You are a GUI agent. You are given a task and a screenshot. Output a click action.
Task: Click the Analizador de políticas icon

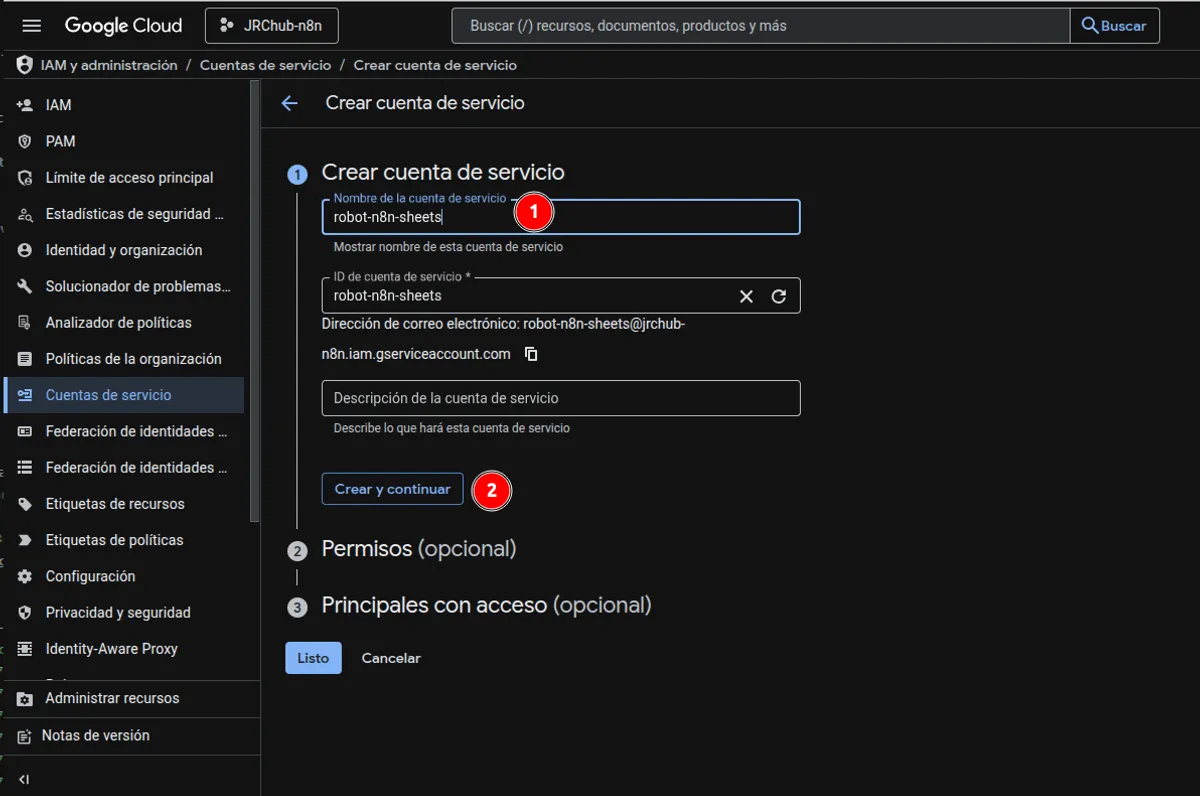coord(25,323)
